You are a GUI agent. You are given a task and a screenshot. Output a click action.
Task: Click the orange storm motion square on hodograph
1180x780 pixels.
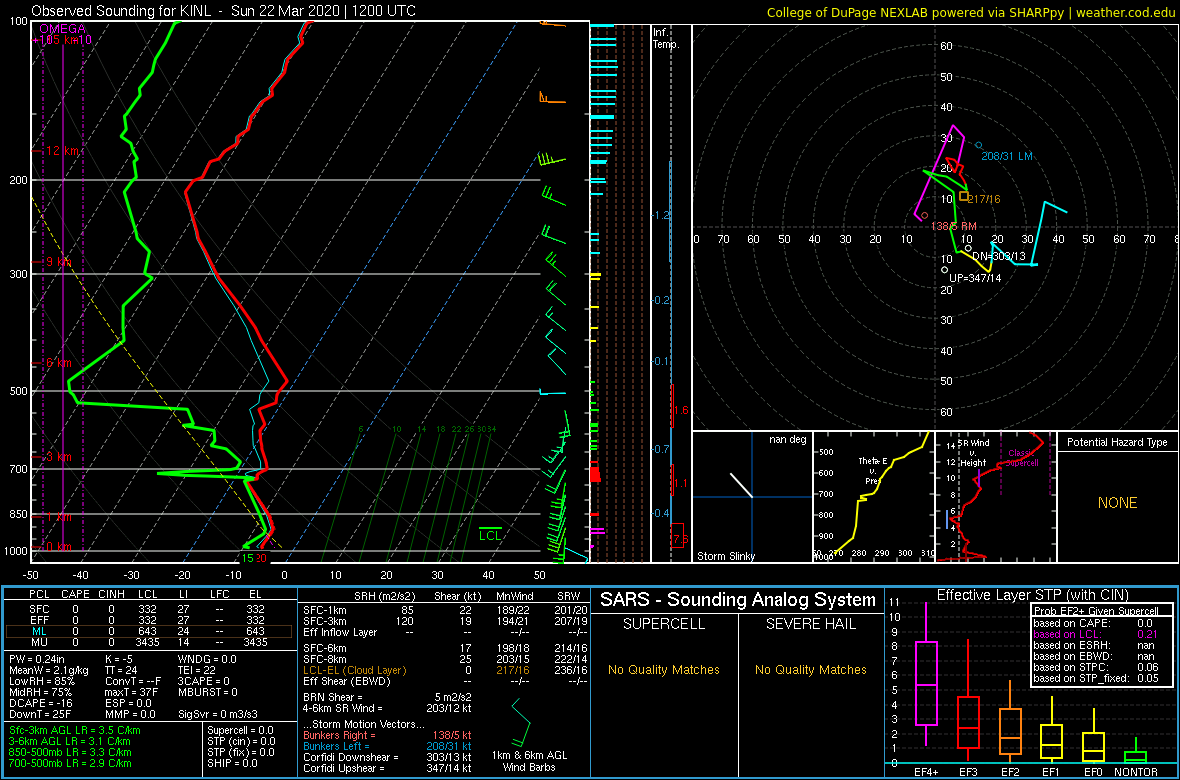[964, 197]
